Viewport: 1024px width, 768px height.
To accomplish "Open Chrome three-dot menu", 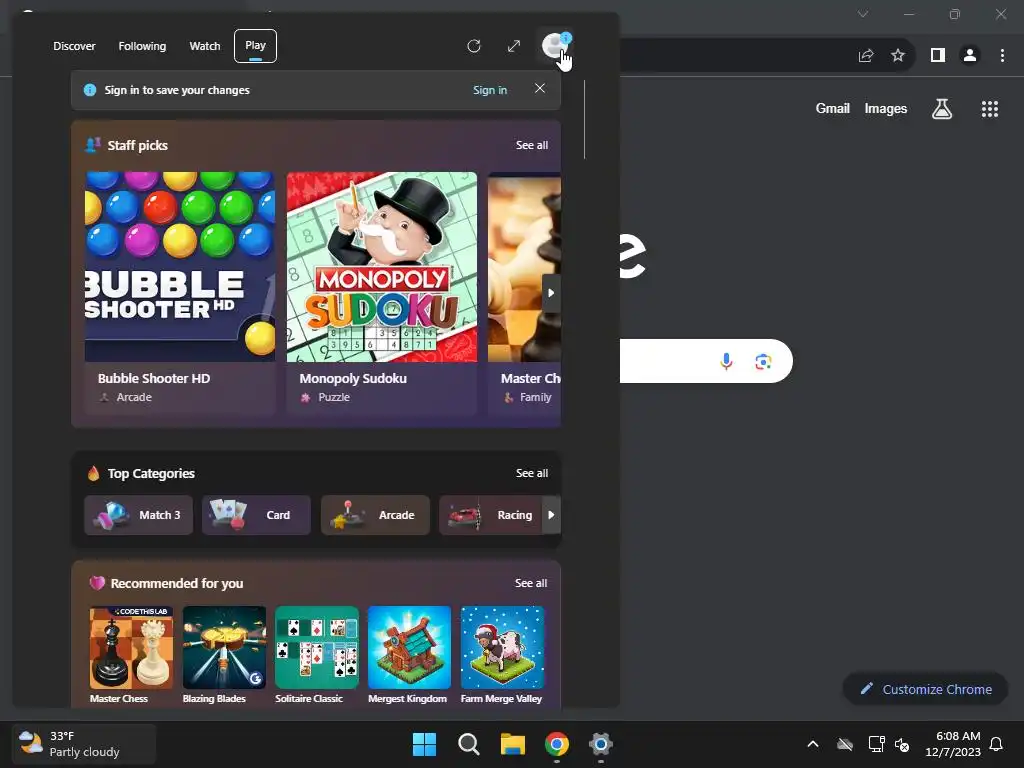I will tap(1002, 56).
